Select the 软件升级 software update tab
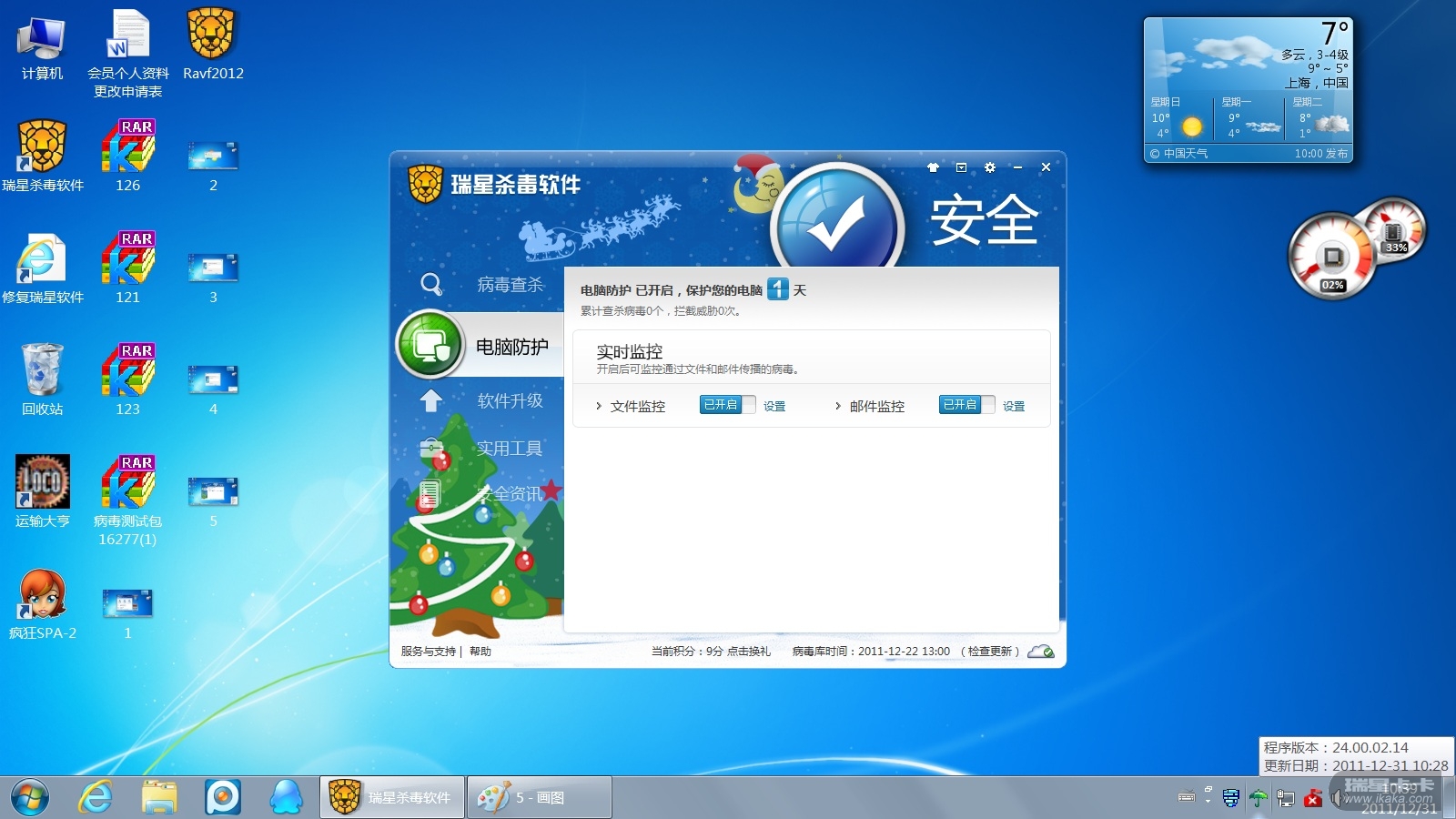Viewport: 1456px width, 819px height. tap(511, 400)
